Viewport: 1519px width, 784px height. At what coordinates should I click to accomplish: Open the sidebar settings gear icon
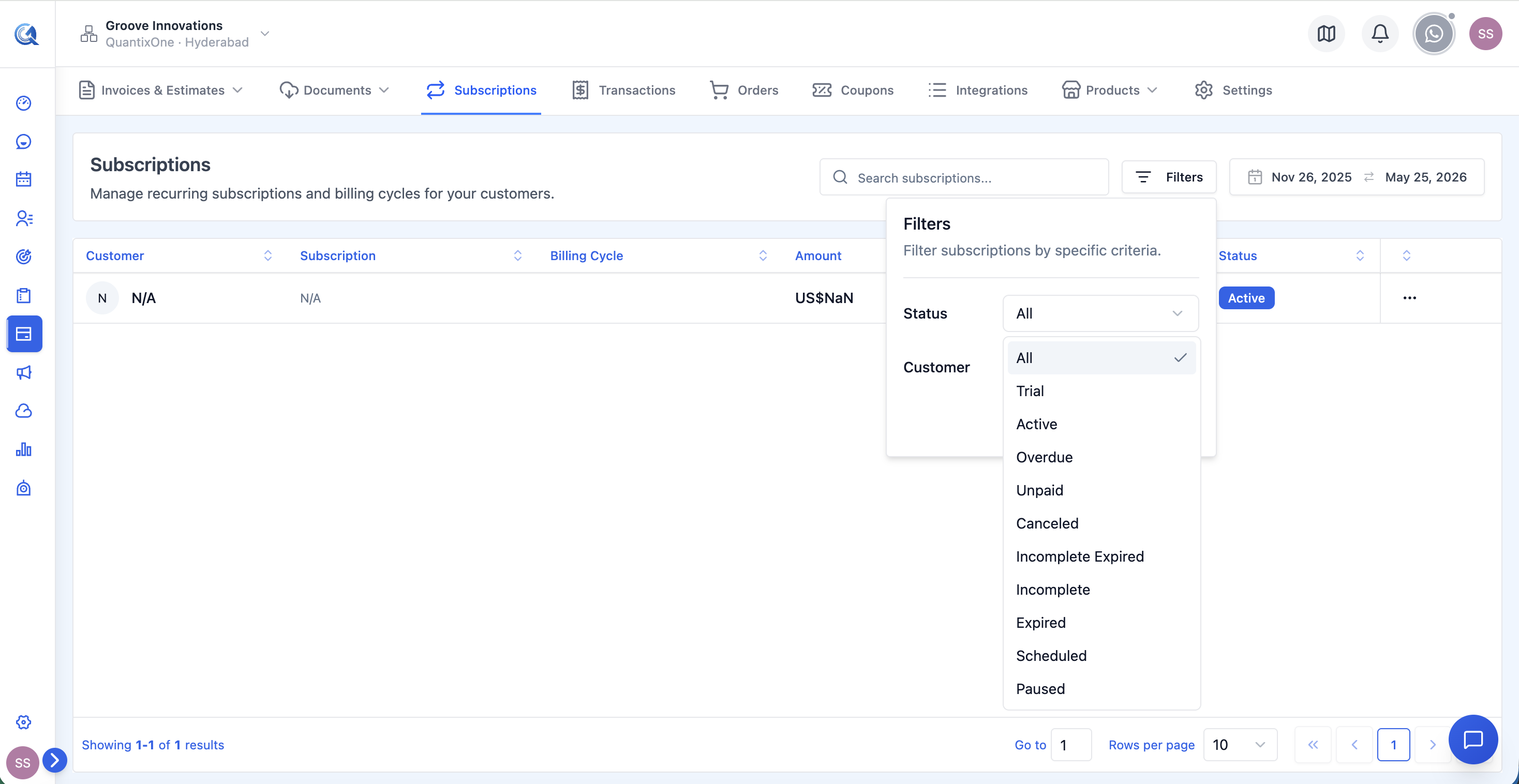24,722
